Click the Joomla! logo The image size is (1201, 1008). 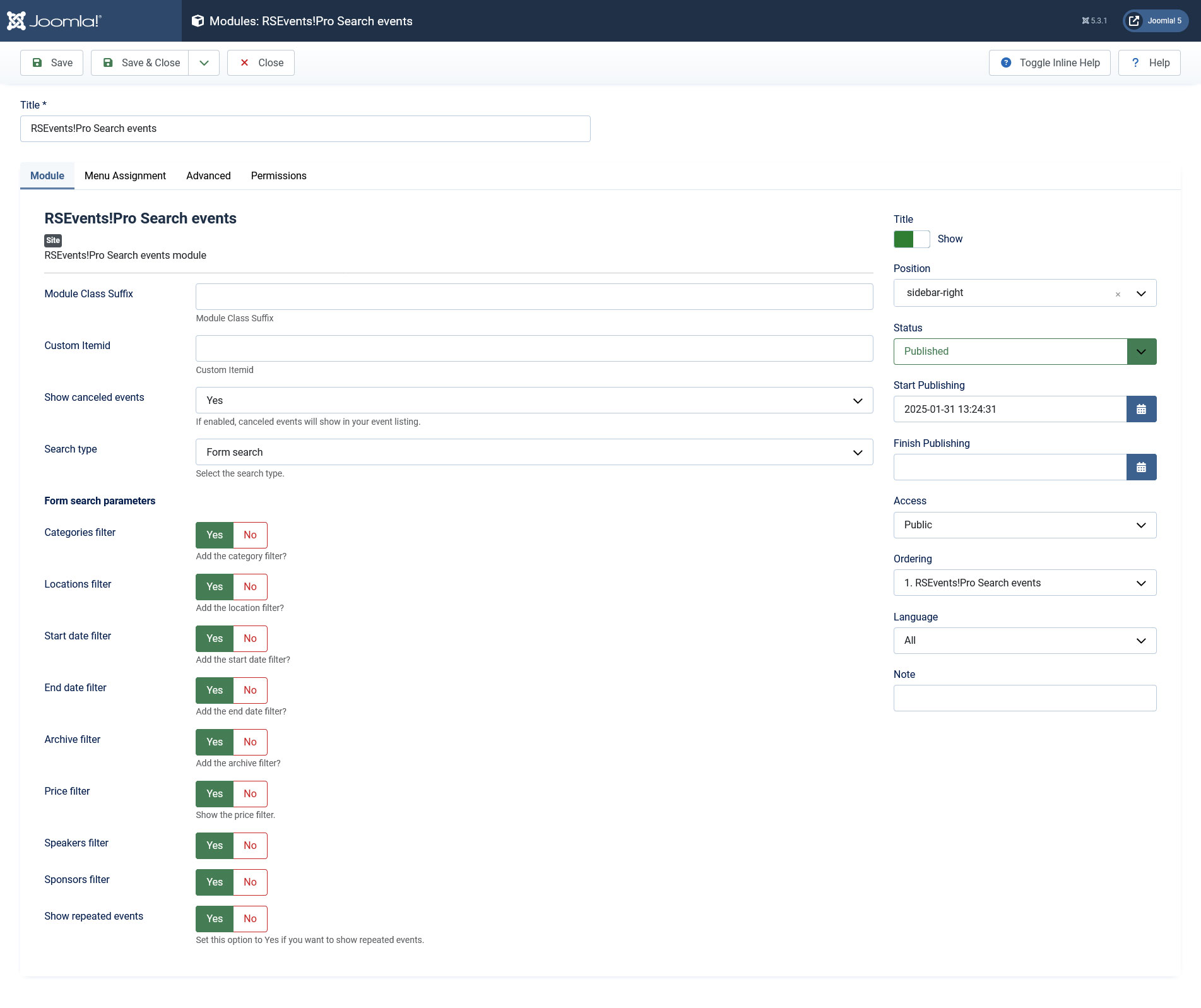click(54, 21)
